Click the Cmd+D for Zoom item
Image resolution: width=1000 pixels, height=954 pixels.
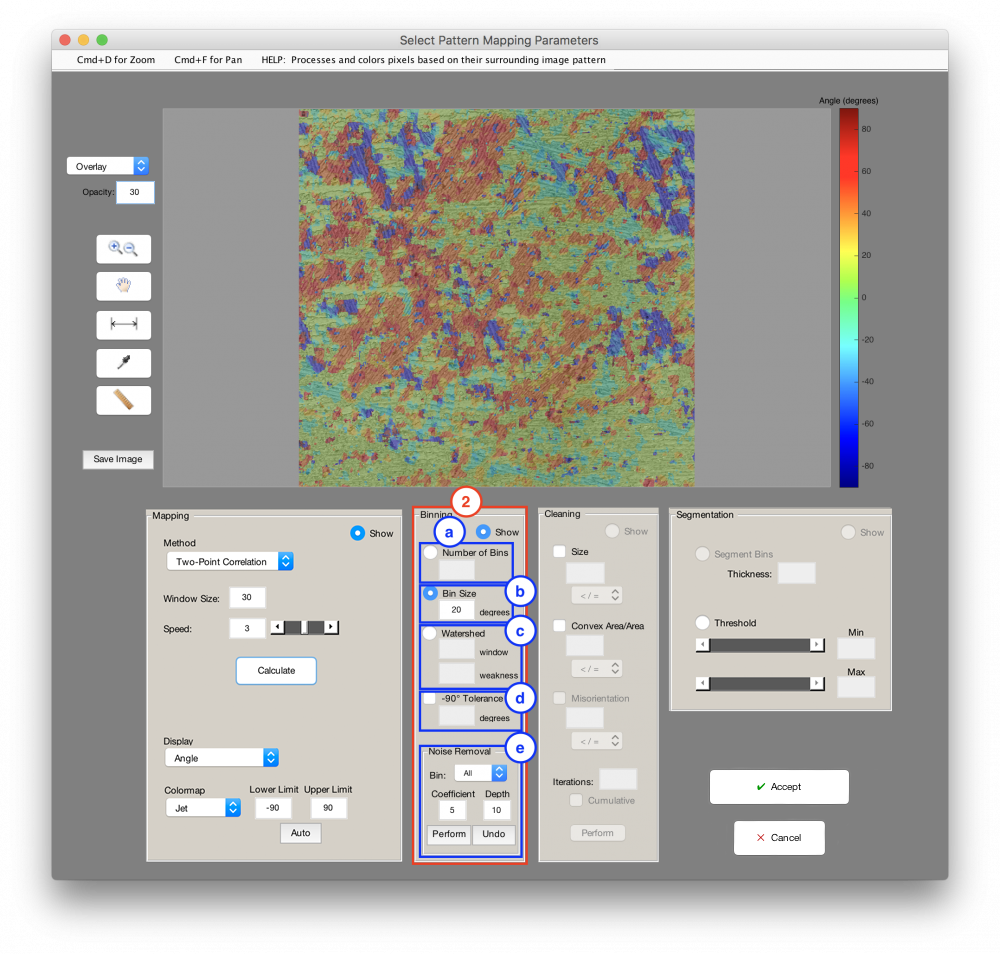coord(116,60)
